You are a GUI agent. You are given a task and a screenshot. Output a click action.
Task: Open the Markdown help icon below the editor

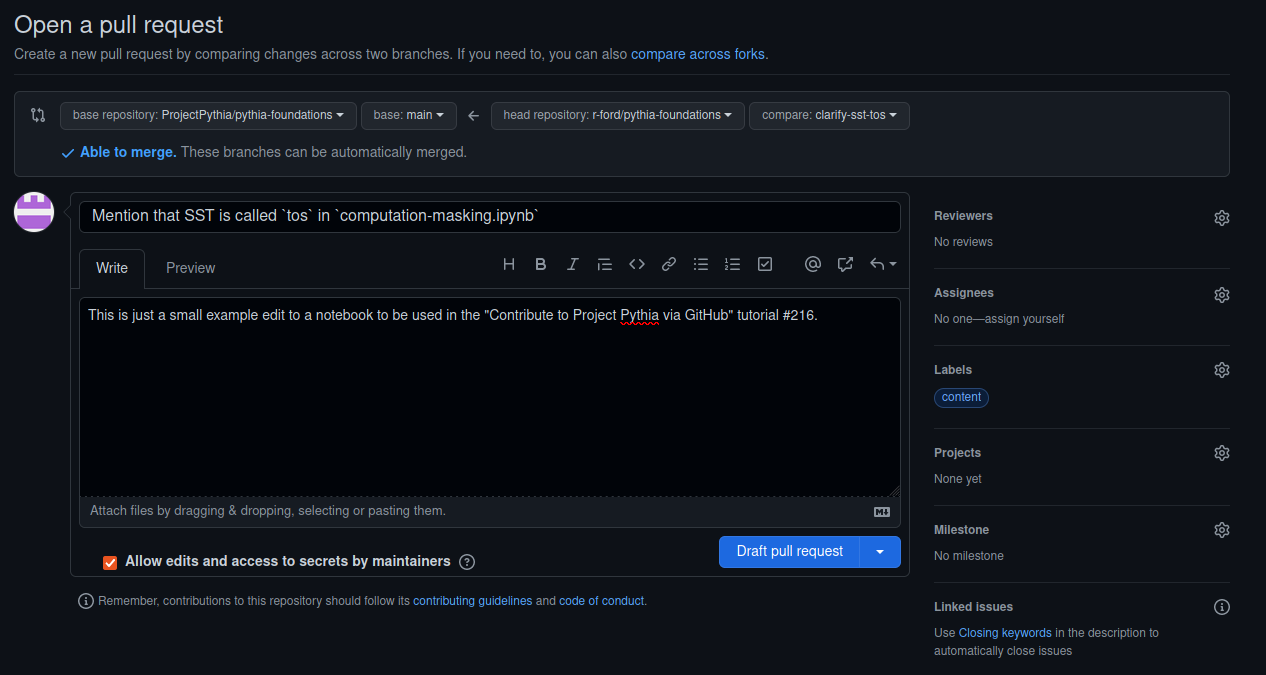881,511
